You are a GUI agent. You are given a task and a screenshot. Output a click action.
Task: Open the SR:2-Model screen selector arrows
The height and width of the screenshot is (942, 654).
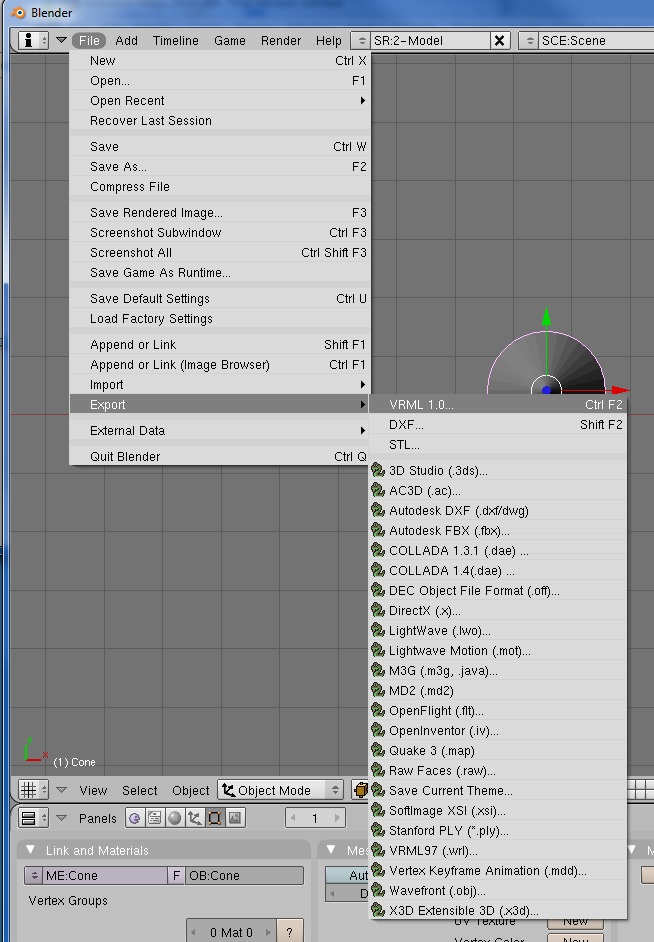tap(361, 41)
